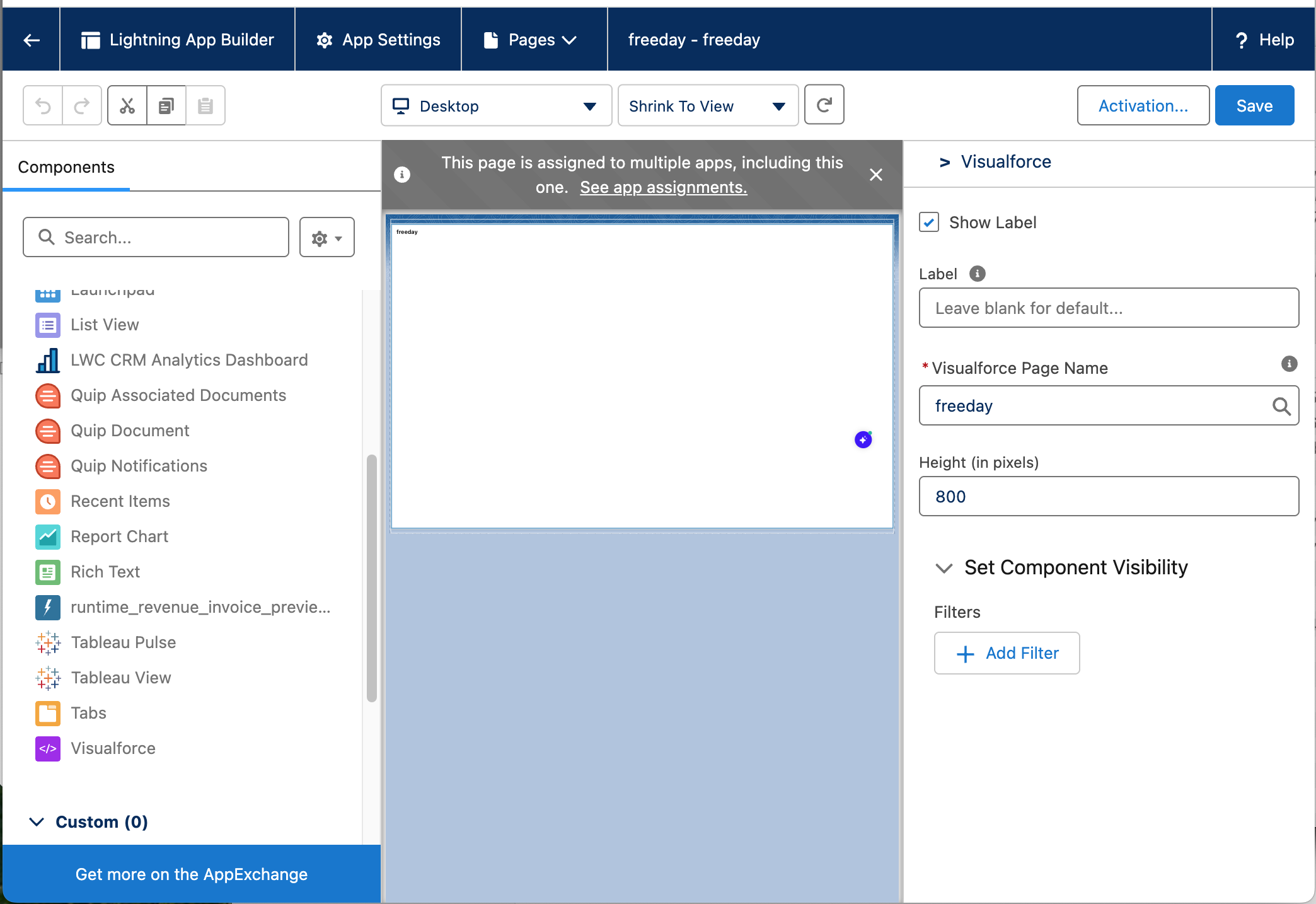The width and height of the screenshot is (1316, 904).
Task: Click the redo icon
Action: click(82, 105)
